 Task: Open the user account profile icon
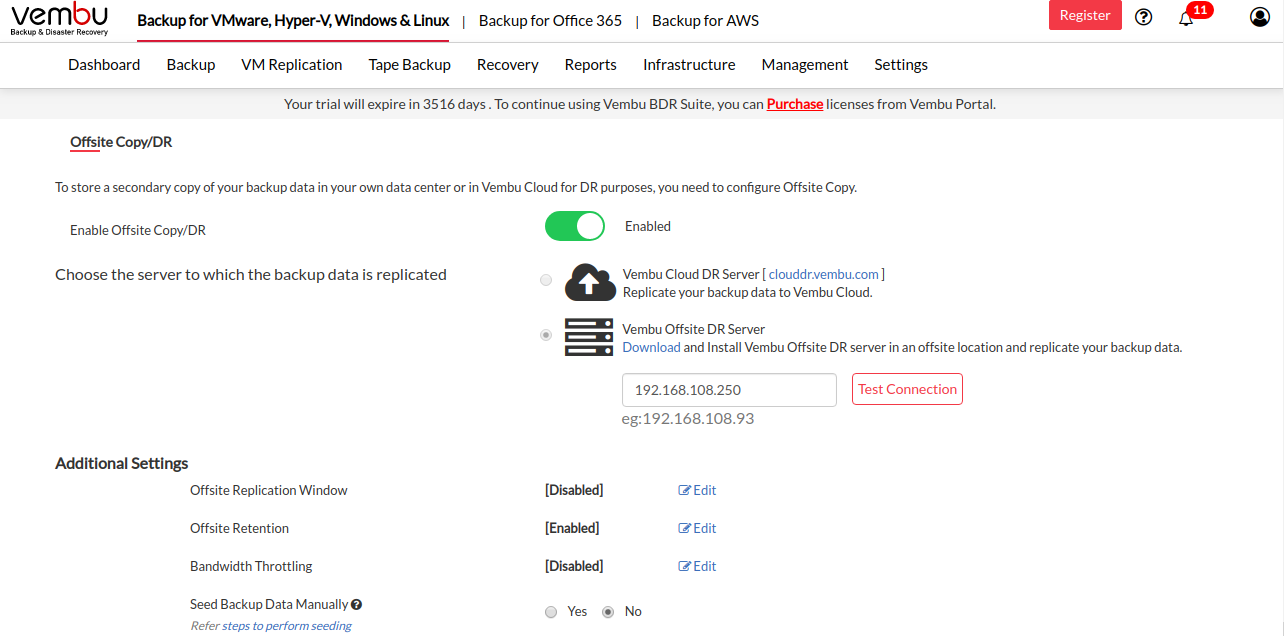1260,17
